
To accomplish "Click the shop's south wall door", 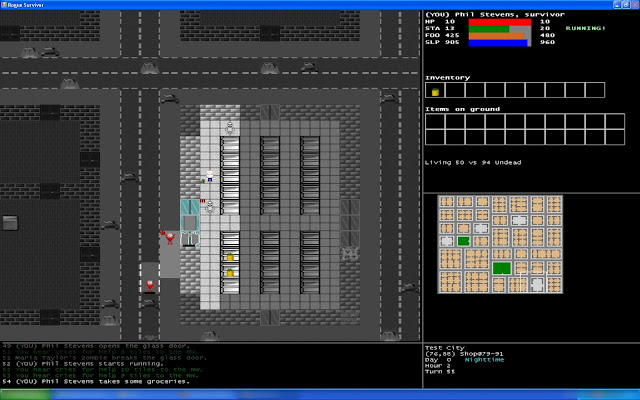I will (270, 318).
